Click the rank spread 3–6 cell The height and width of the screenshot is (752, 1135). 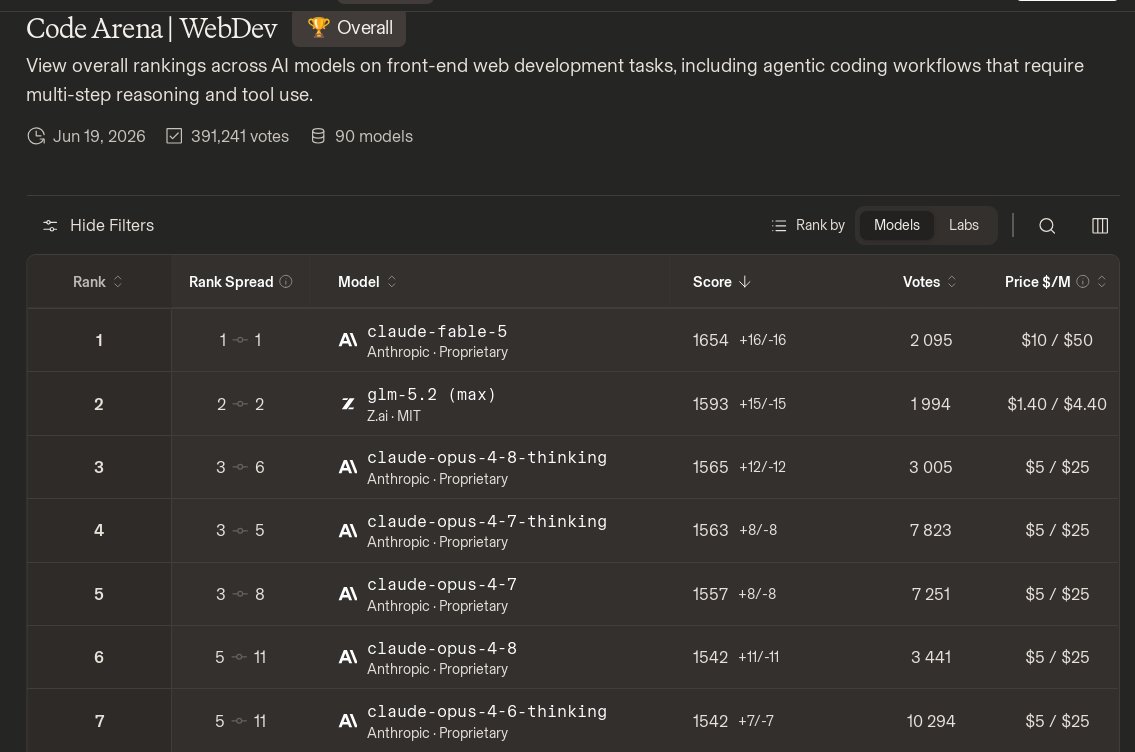coord(240,468)
